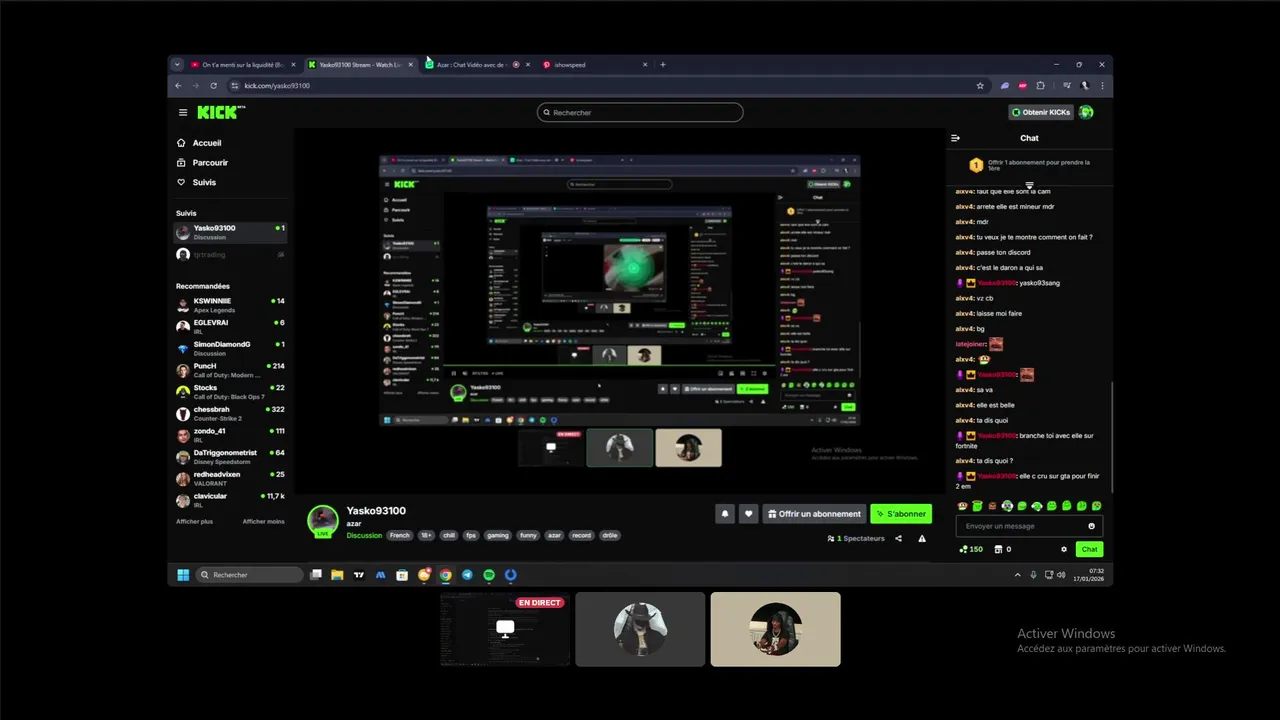Open SimonDiamondG recommended channel
Image resolution: width=1280 pixels, height=720 pixels.
point(231,348)
